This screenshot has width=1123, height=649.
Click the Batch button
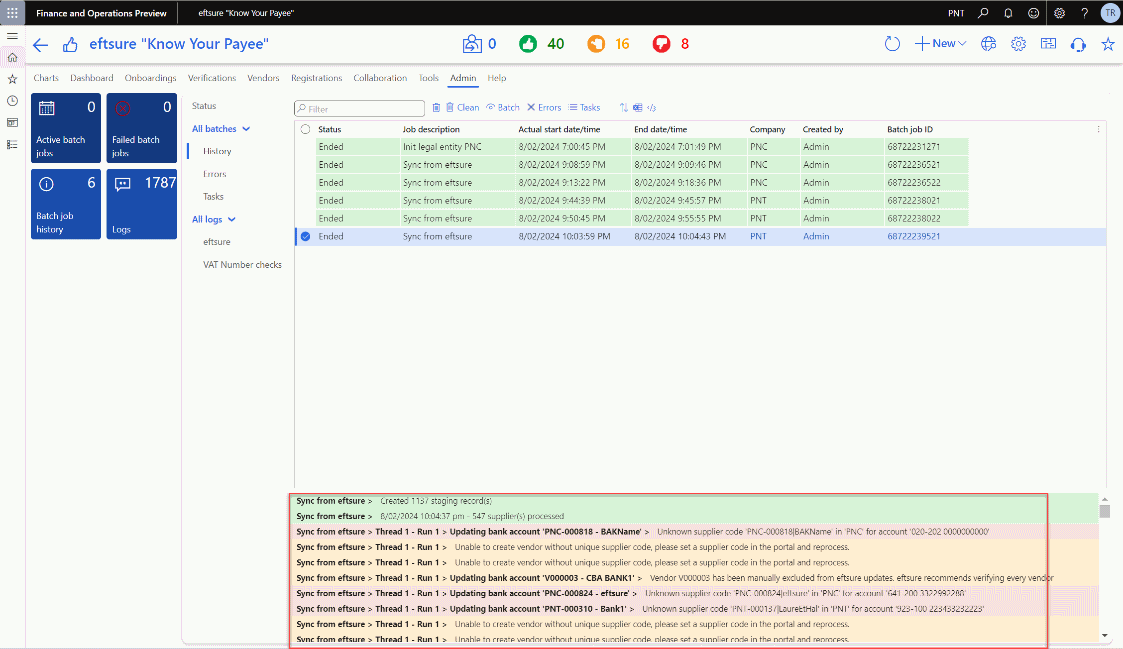click(x=503, y=107)
